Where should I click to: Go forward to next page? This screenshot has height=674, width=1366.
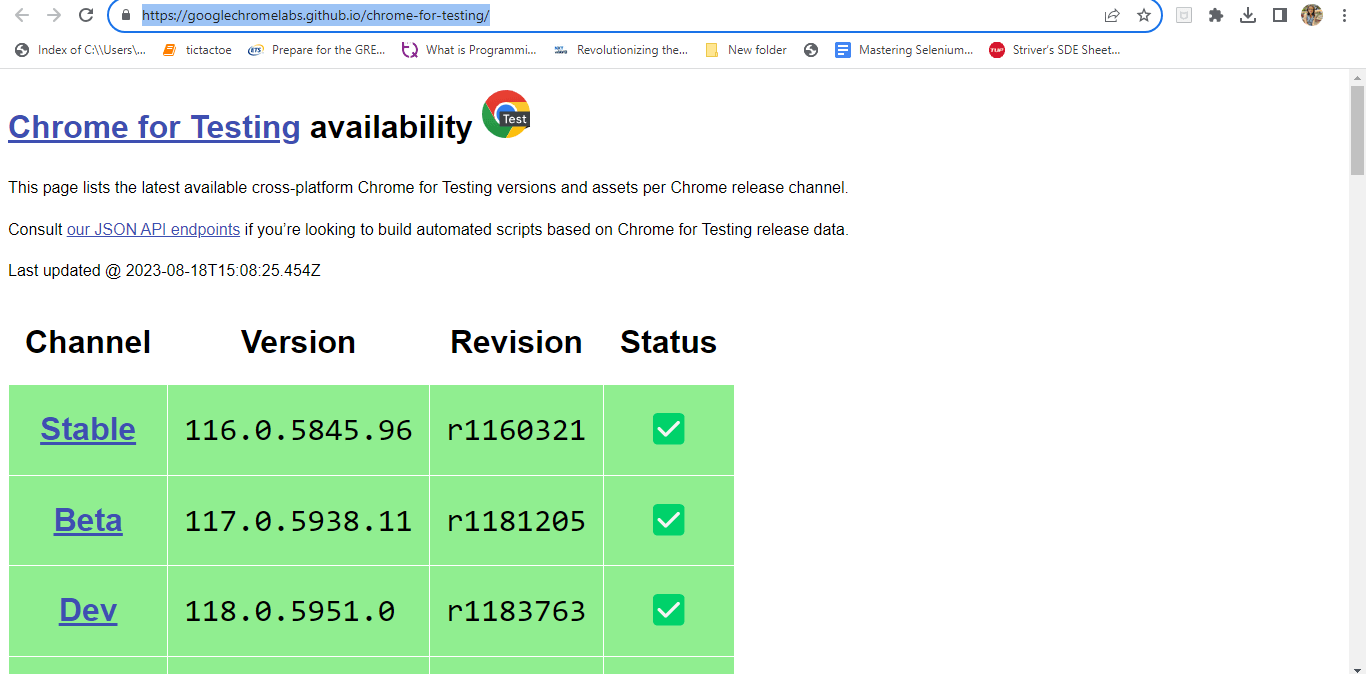[x=54, y=15]
